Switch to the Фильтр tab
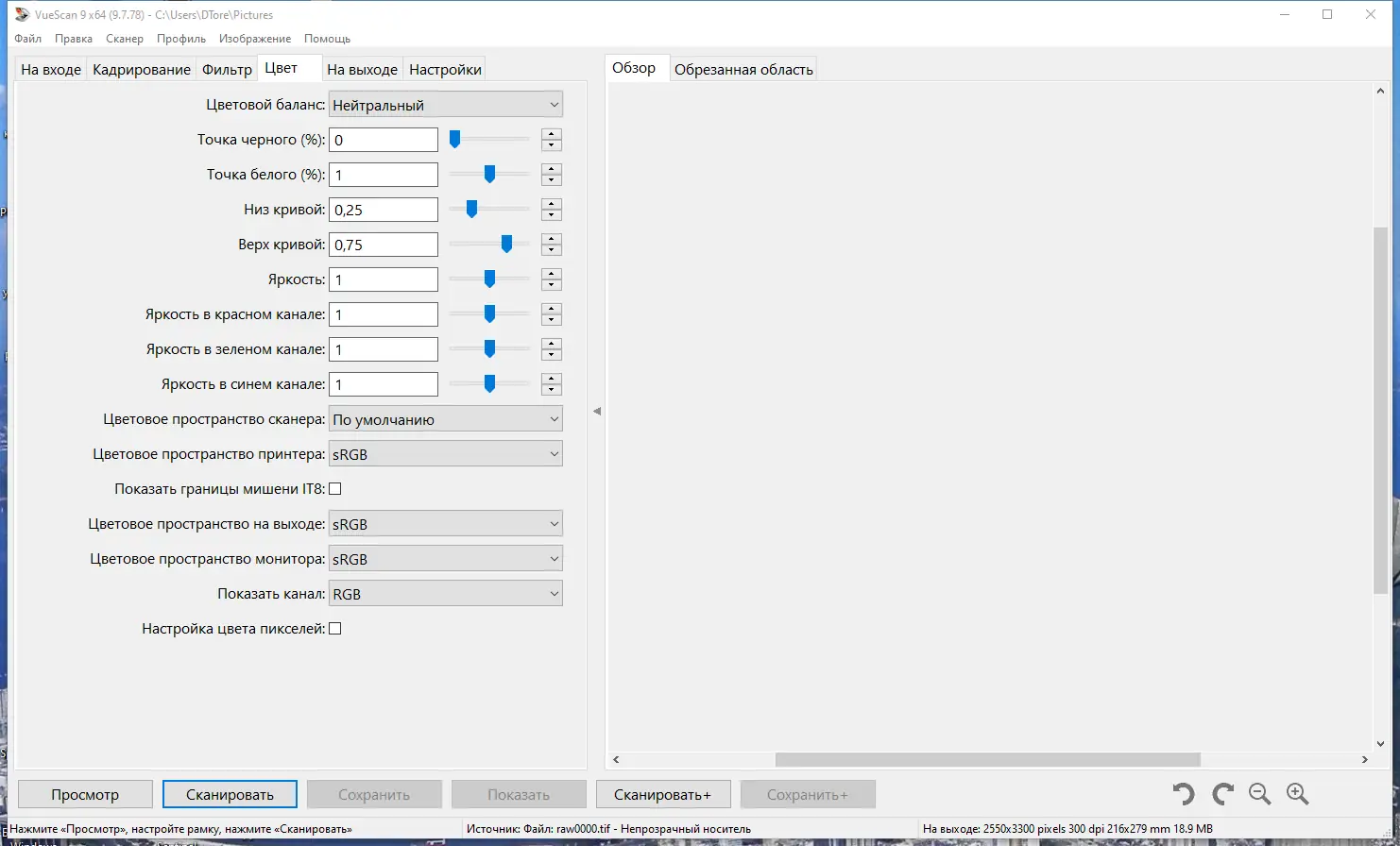The width and height of the screenshot is (1400, 846). coord(228,69)
